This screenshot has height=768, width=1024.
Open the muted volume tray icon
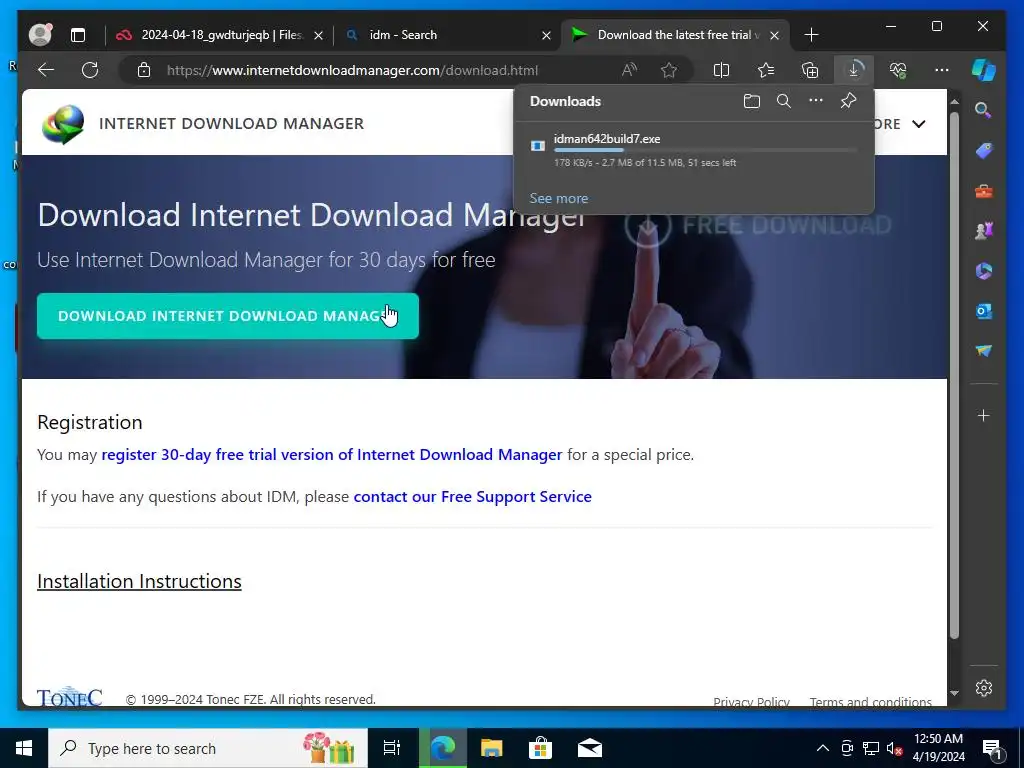[894, 748]
